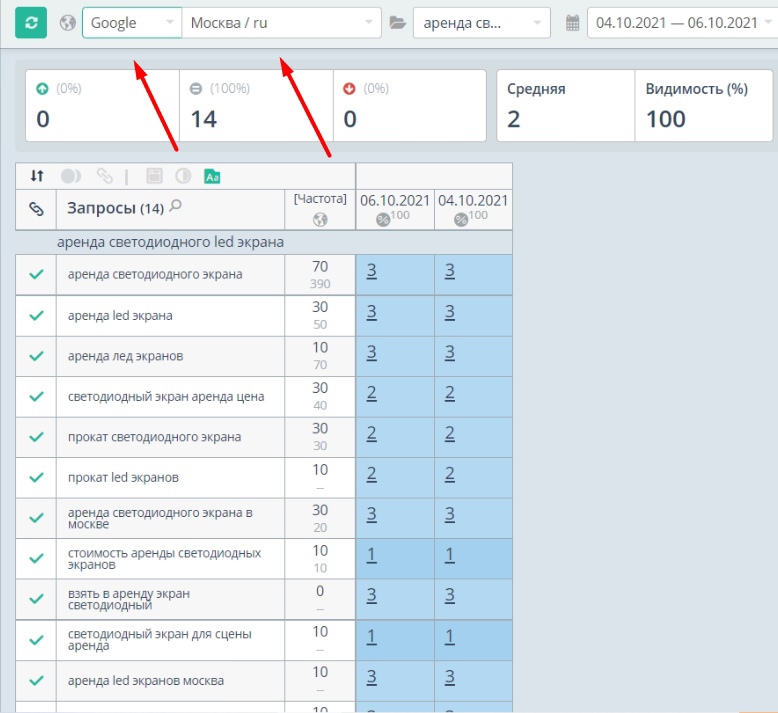Click the query прокат led экранов
Screen dimensions: 778x713
123,477
